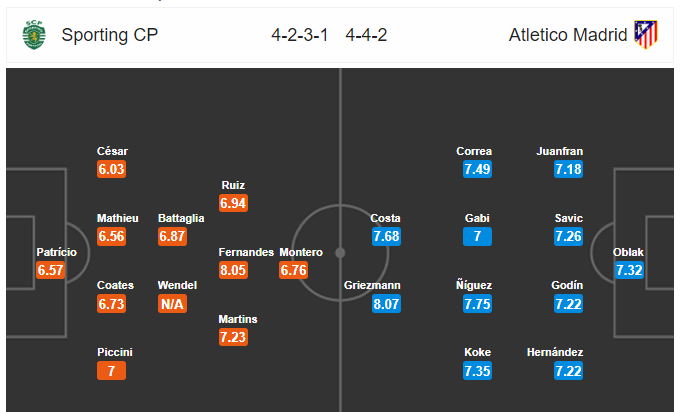The width and height of the screenshot is (681, 412).
Task: Click Oblak's 7.32 rating badge
Action: [x=629, y=270]
